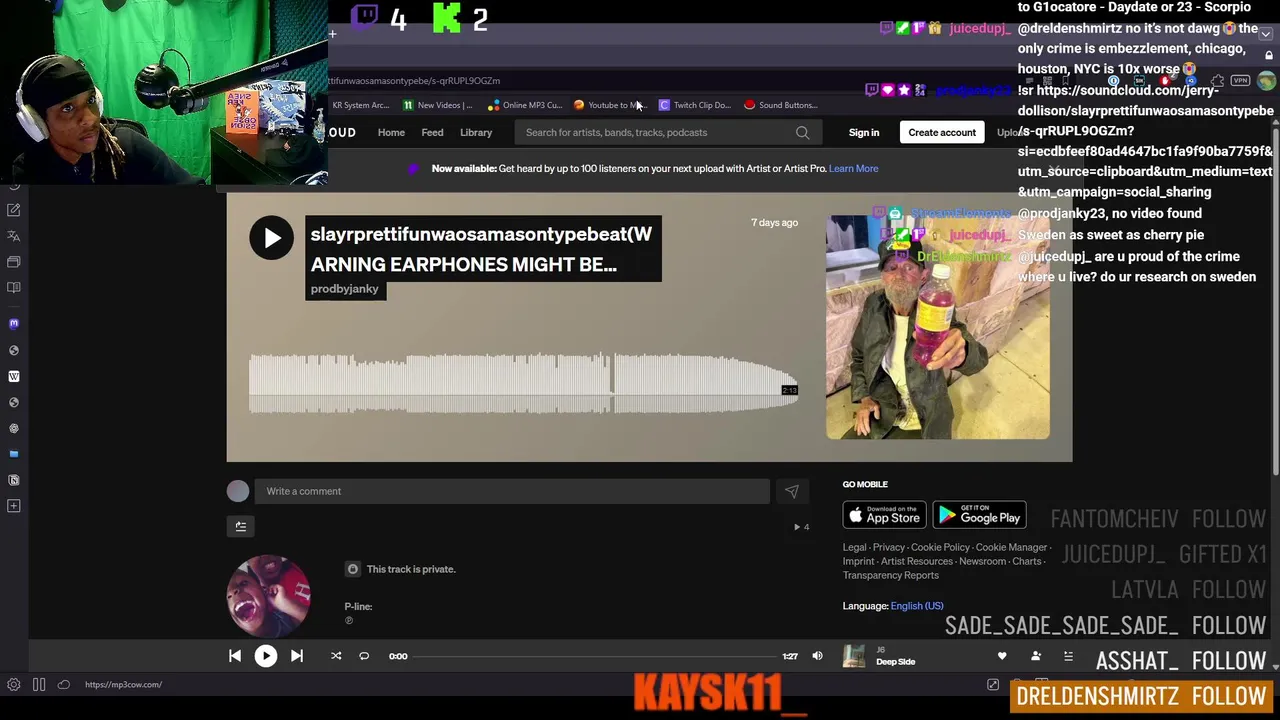Seek along the bottom player progress bar
Viewport: 1280px width, 720px height.
(x=595, y=656)
